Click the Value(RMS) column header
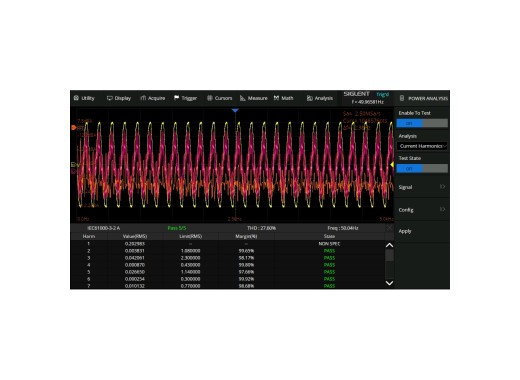 click(x=135, y=236)
